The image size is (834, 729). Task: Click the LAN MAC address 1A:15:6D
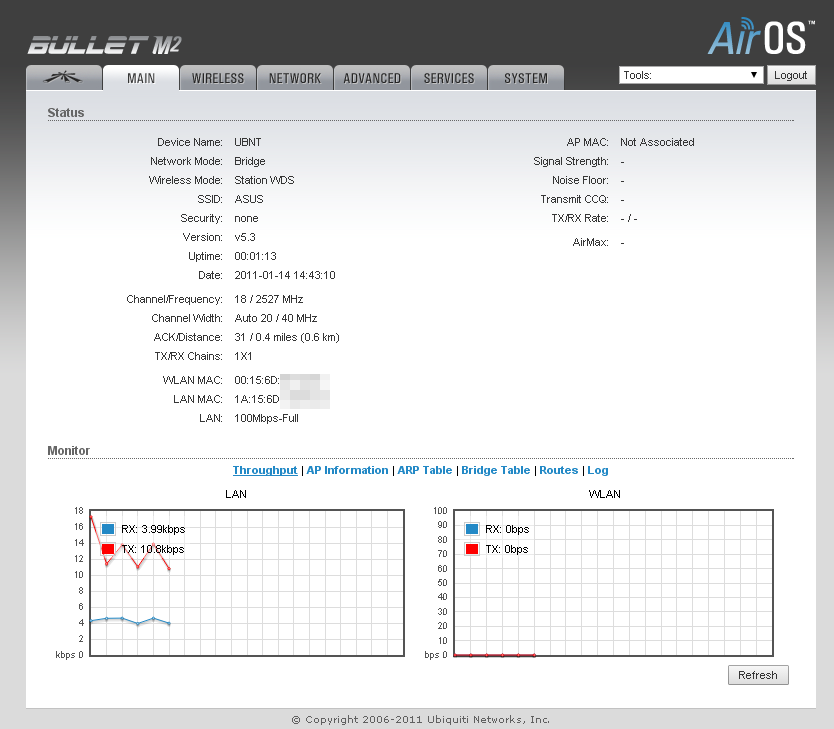(x=257, y=399)
